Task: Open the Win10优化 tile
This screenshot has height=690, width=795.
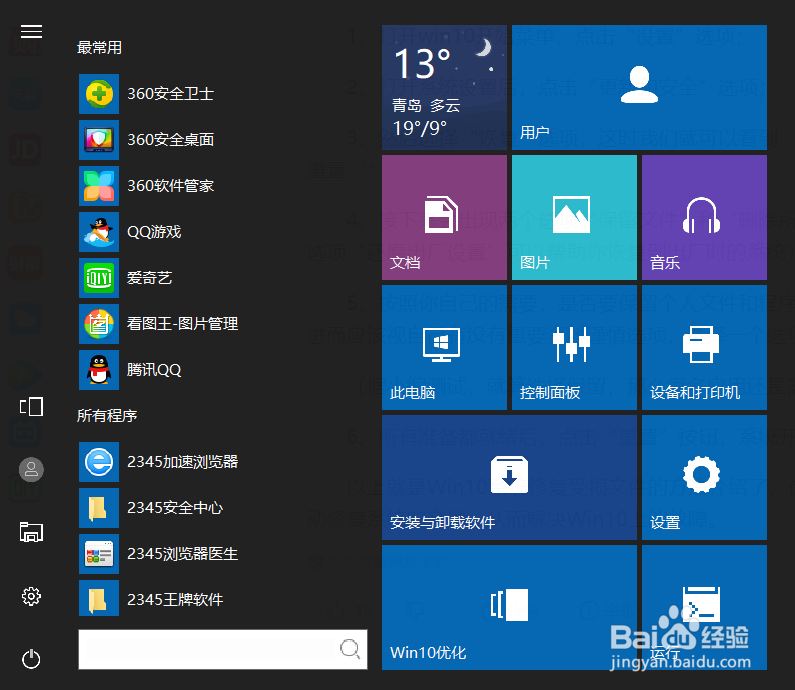Action: [x=509, y=607]
